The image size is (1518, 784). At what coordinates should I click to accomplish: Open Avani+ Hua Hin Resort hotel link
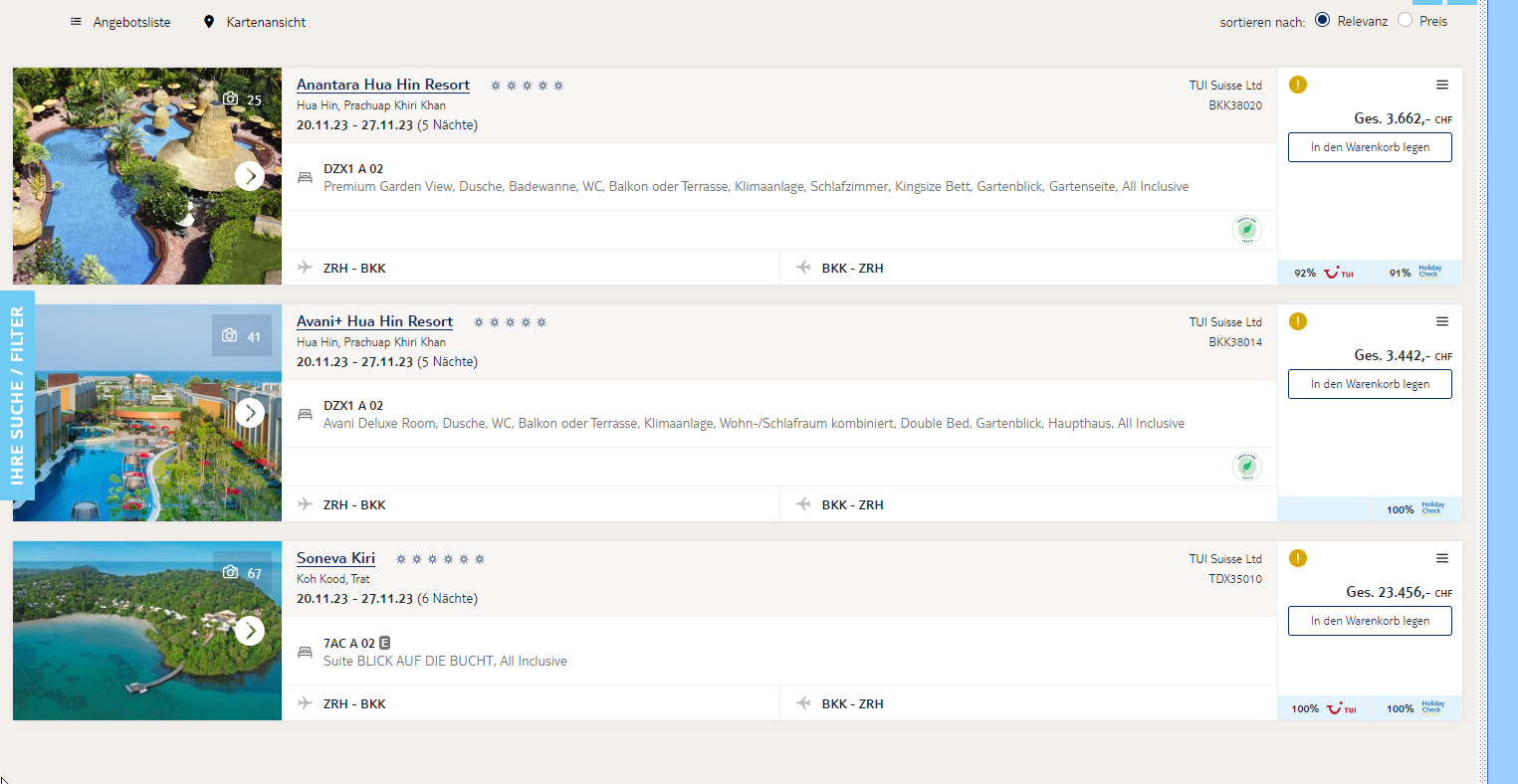coord(374,321)
